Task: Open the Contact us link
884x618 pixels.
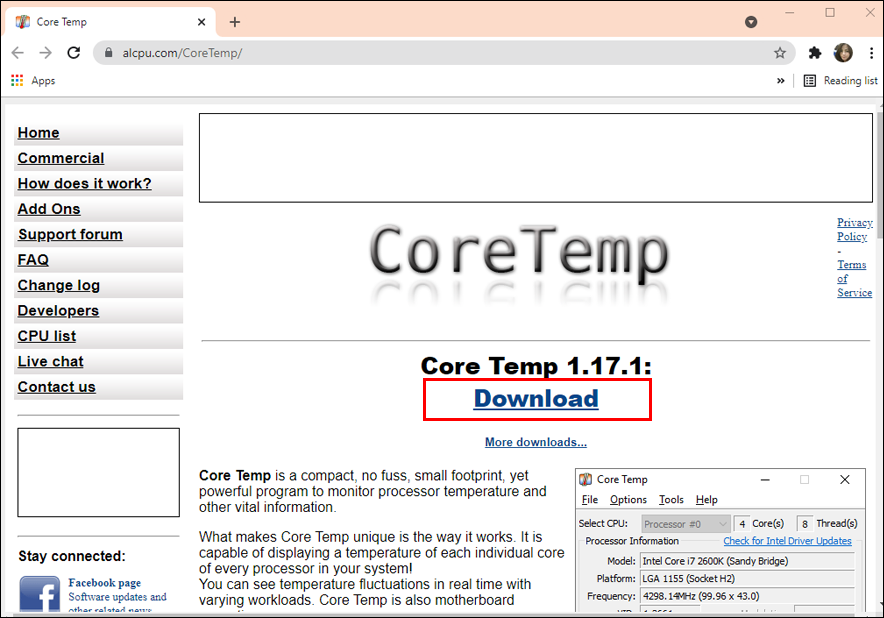Action: tap(56, 386)
